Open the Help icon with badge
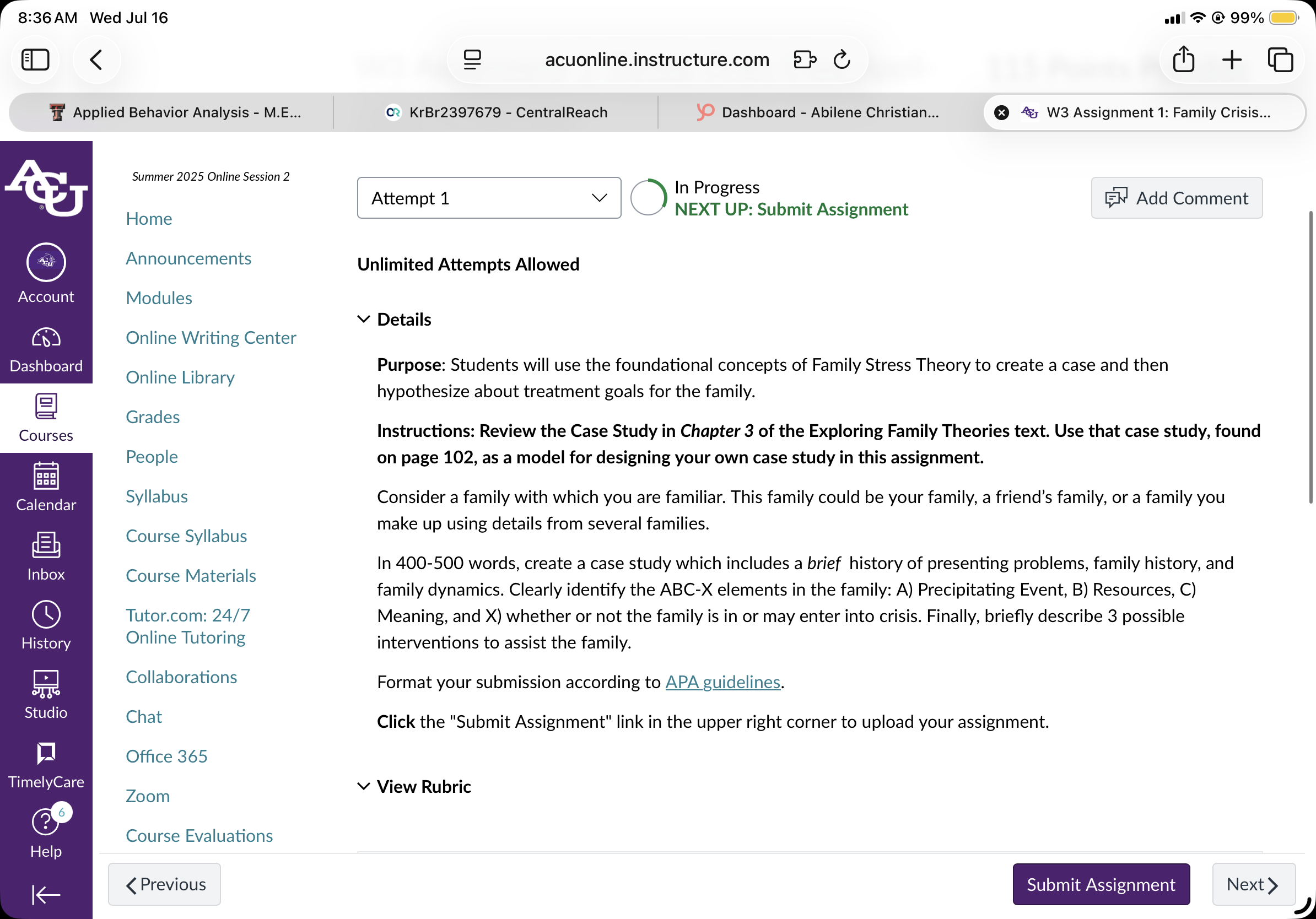This screenshot has width=1316, height=919. point(46,823)
